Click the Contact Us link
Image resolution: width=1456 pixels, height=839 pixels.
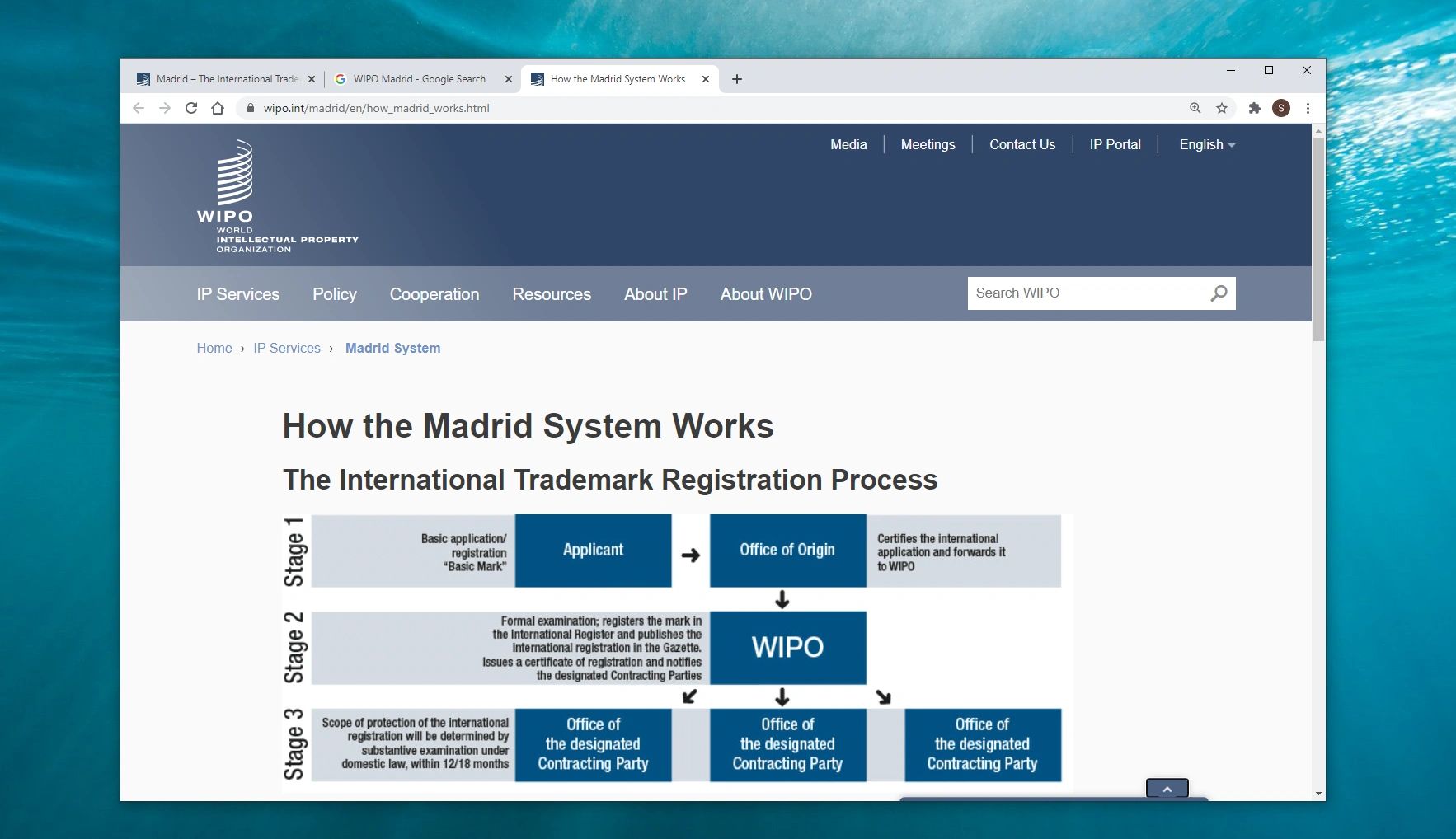coord(1022,144)
